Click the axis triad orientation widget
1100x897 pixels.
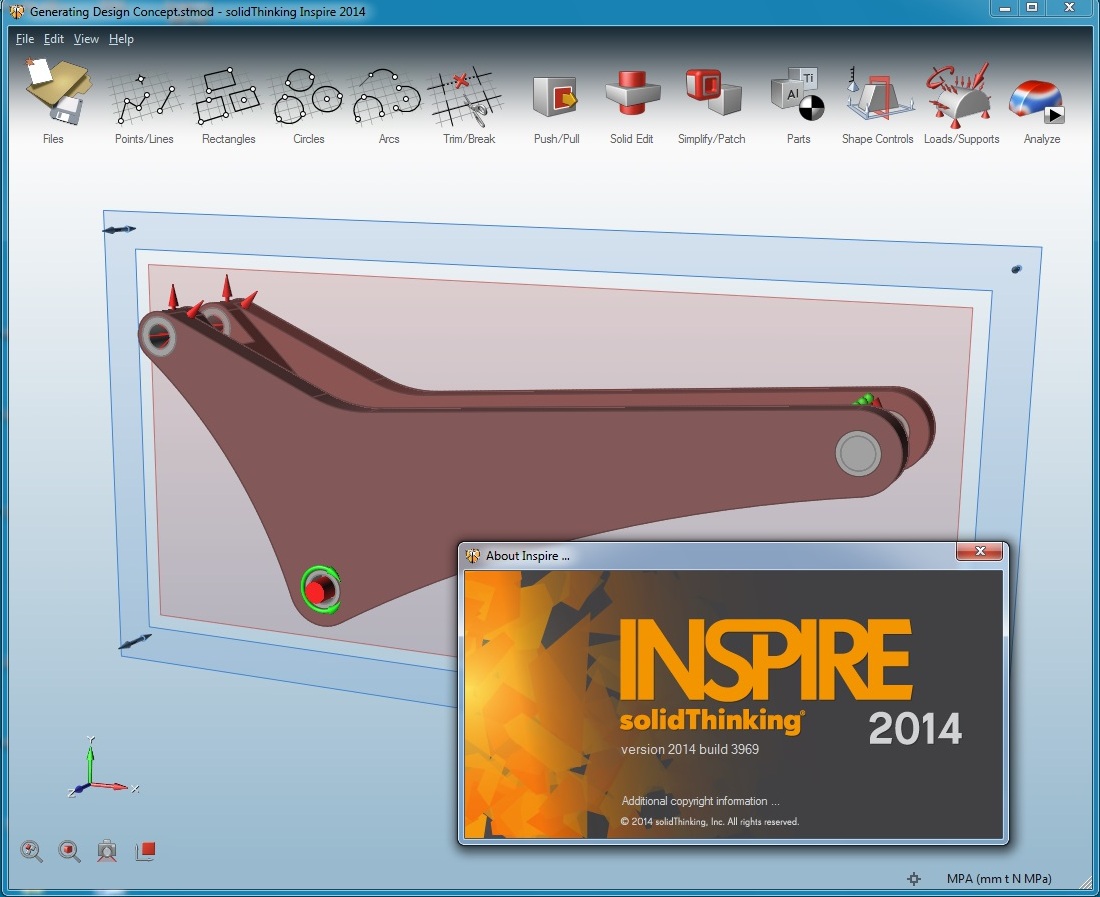(x=101, y=768)
